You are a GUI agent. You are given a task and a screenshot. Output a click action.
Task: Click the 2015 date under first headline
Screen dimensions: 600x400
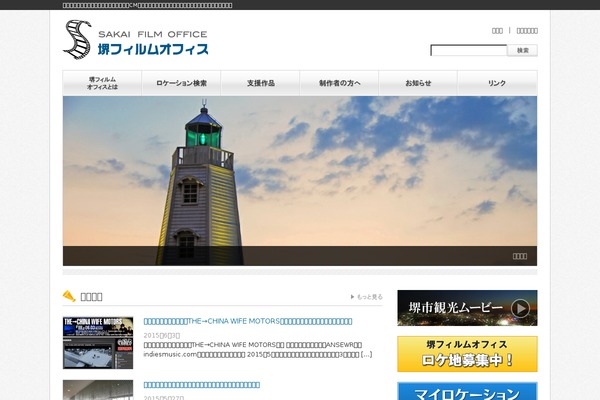[161, 335]
